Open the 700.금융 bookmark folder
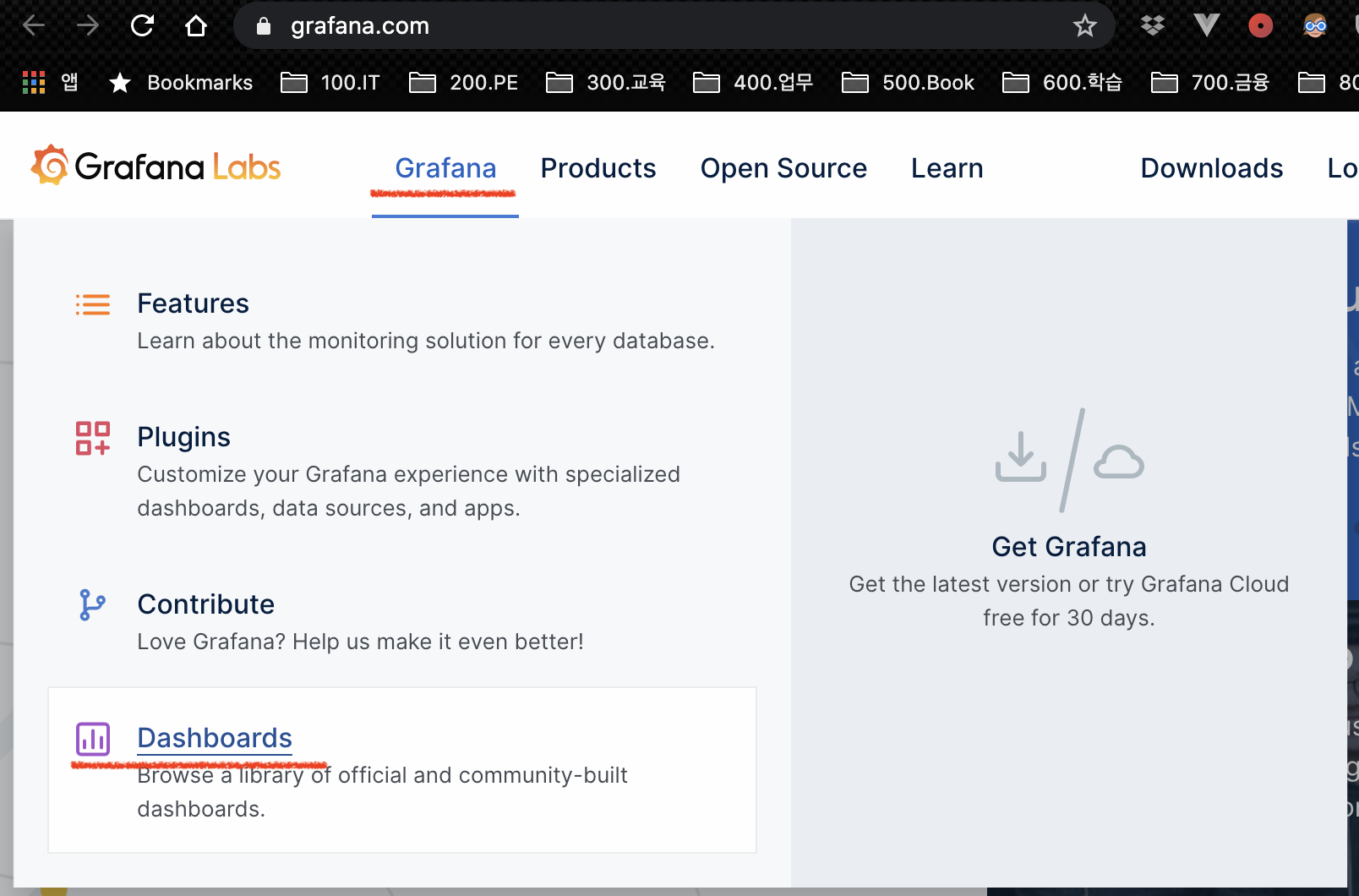 1210,83
